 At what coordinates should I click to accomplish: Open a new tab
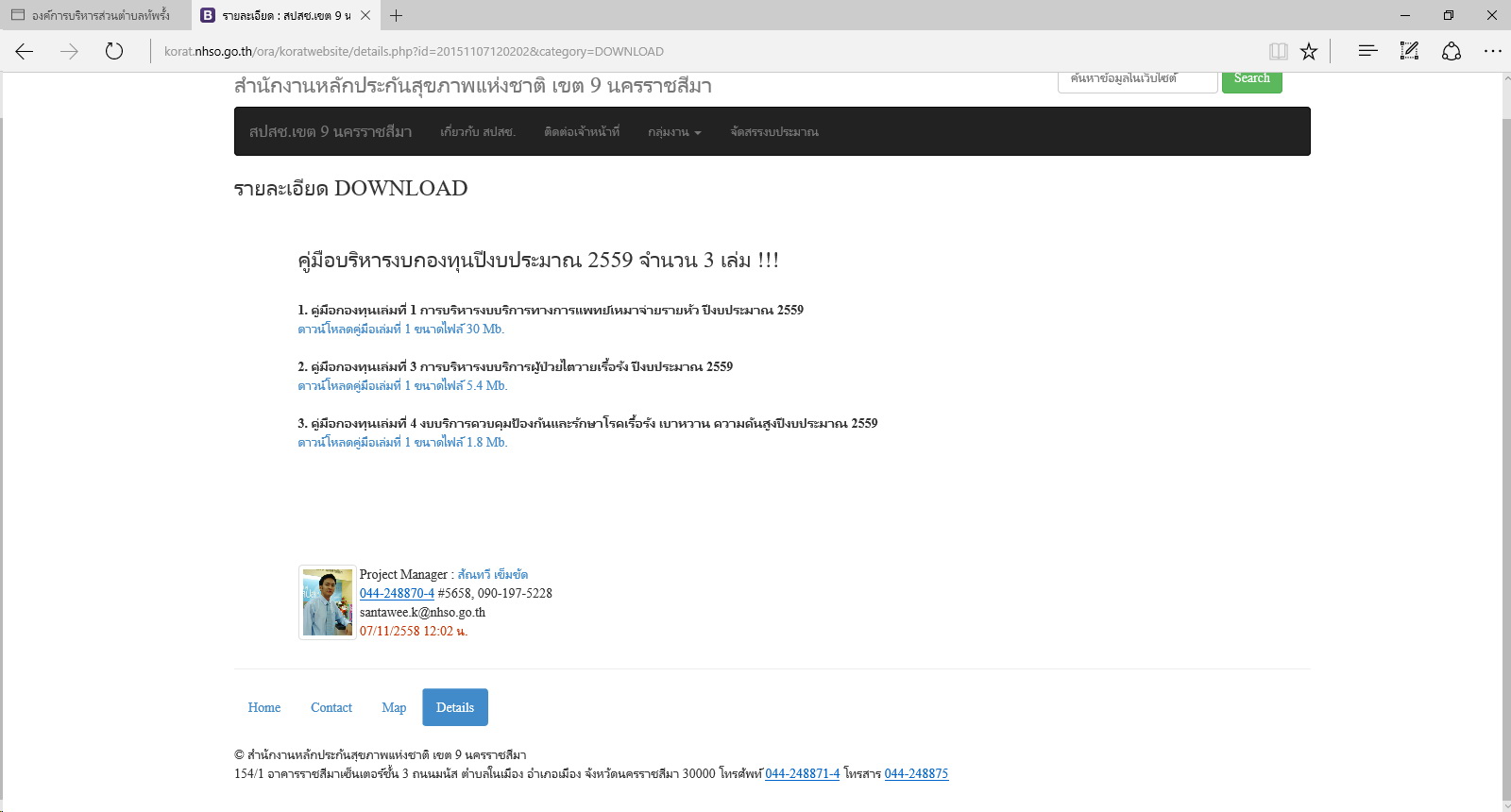[396, 15]
